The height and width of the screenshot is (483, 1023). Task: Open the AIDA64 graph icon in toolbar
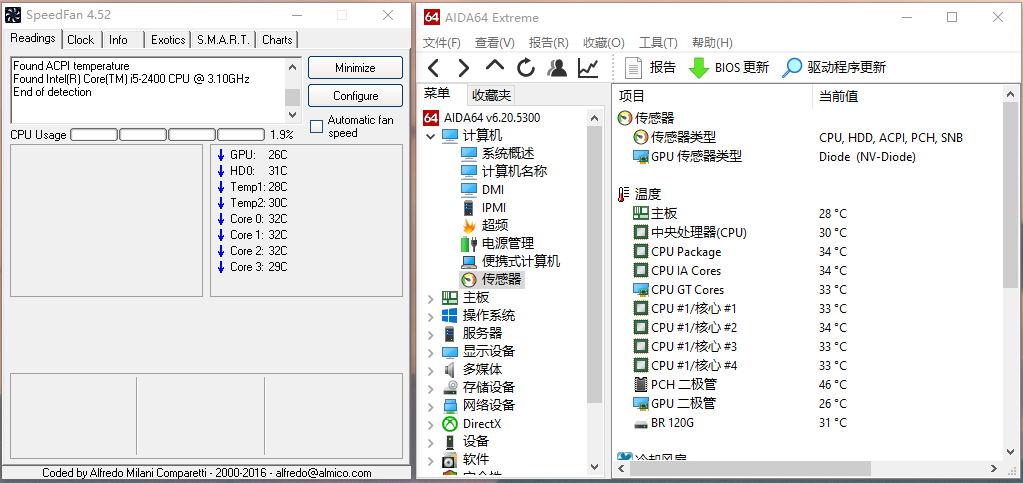pyautogui.click(x=588, y=67)
